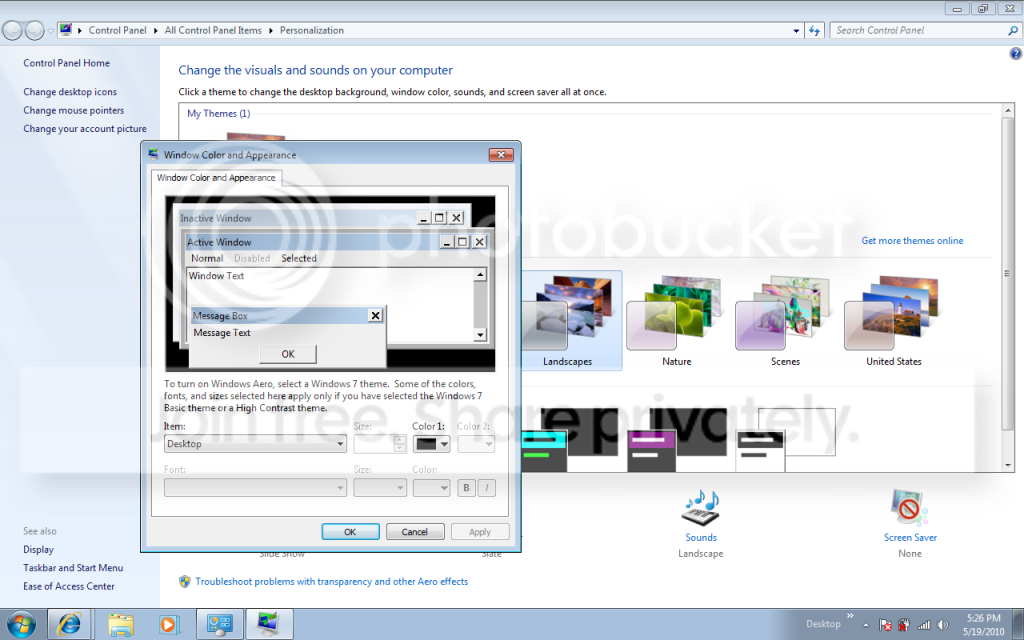Click Control Panel in breadcrumb

[x=118, y=30]
